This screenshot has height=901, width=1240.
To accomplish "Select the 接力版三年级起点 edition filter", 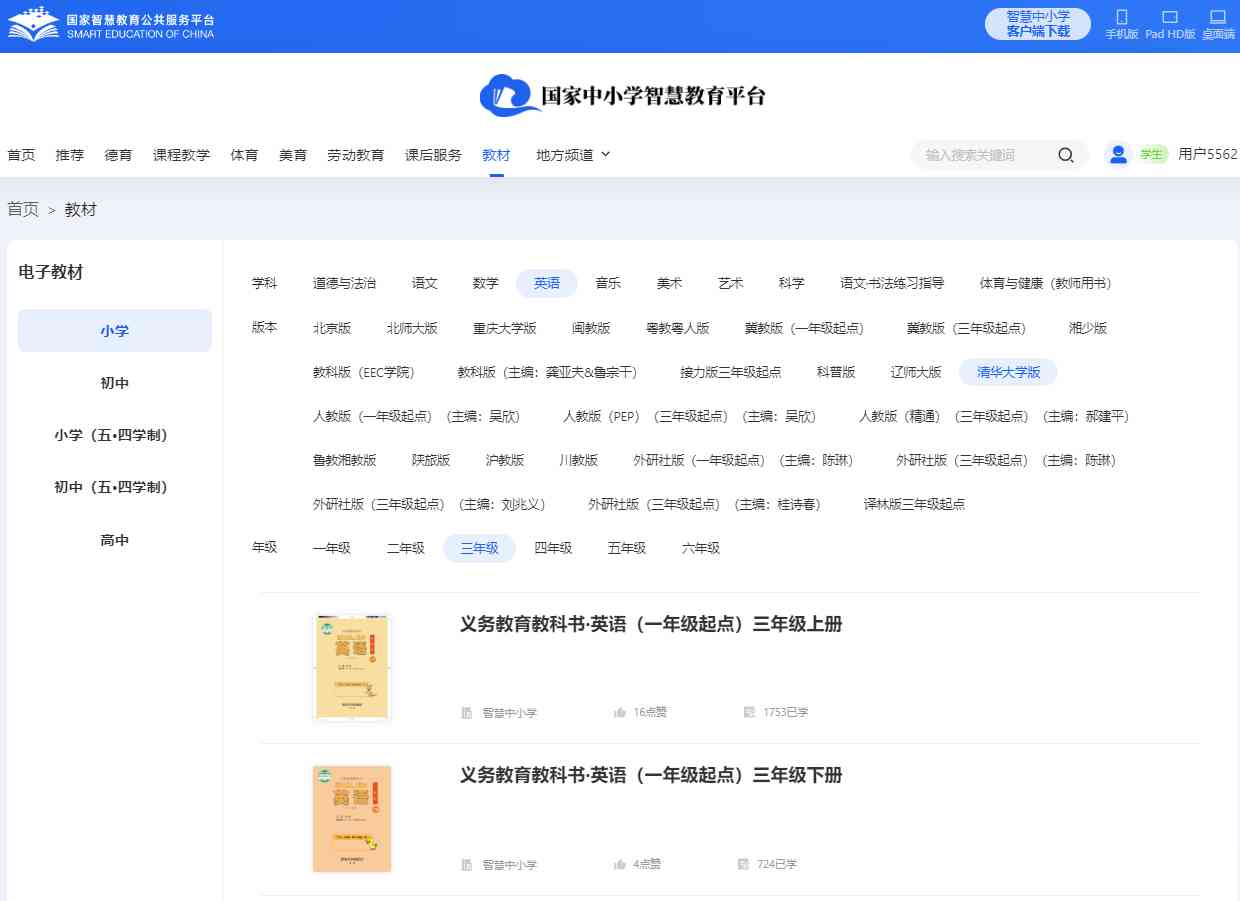I will point(731,372).
